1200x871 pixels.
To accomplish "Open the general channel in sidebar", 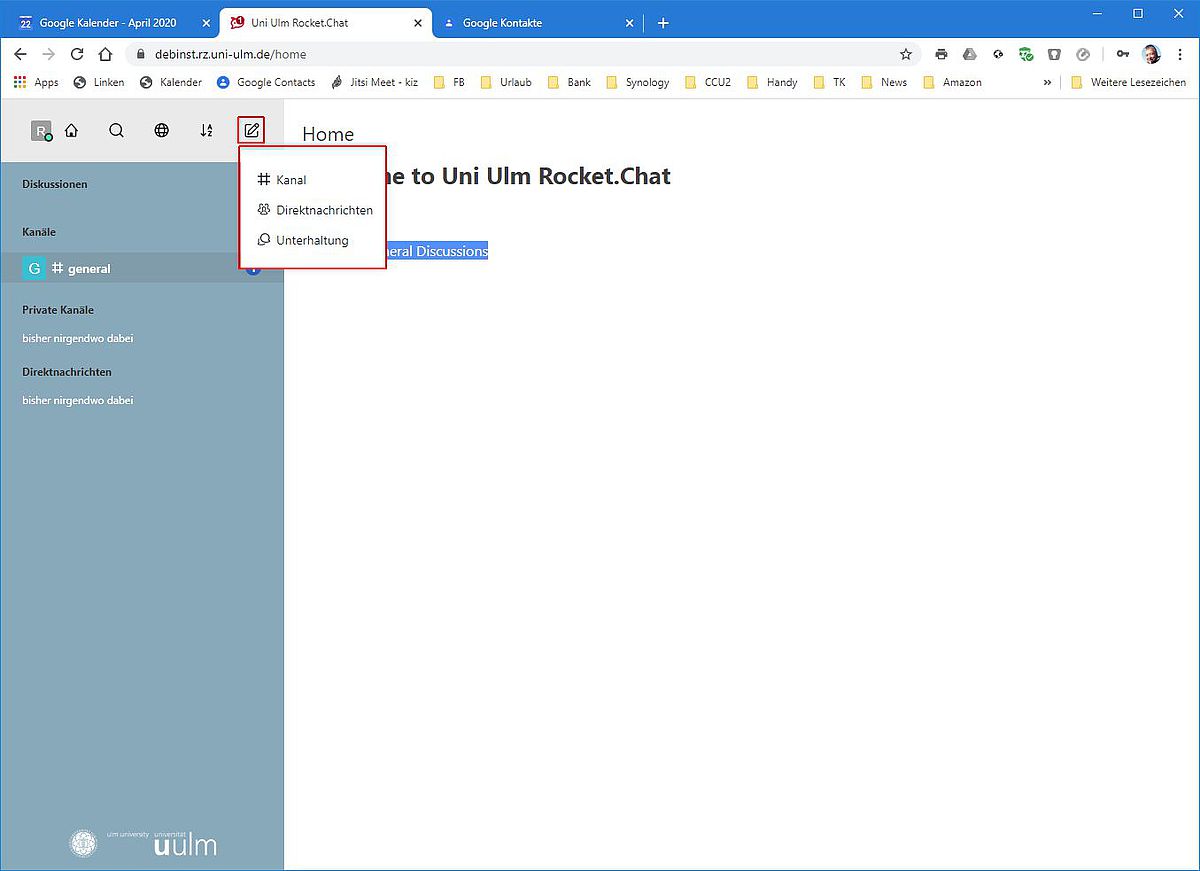I will 89,268.
